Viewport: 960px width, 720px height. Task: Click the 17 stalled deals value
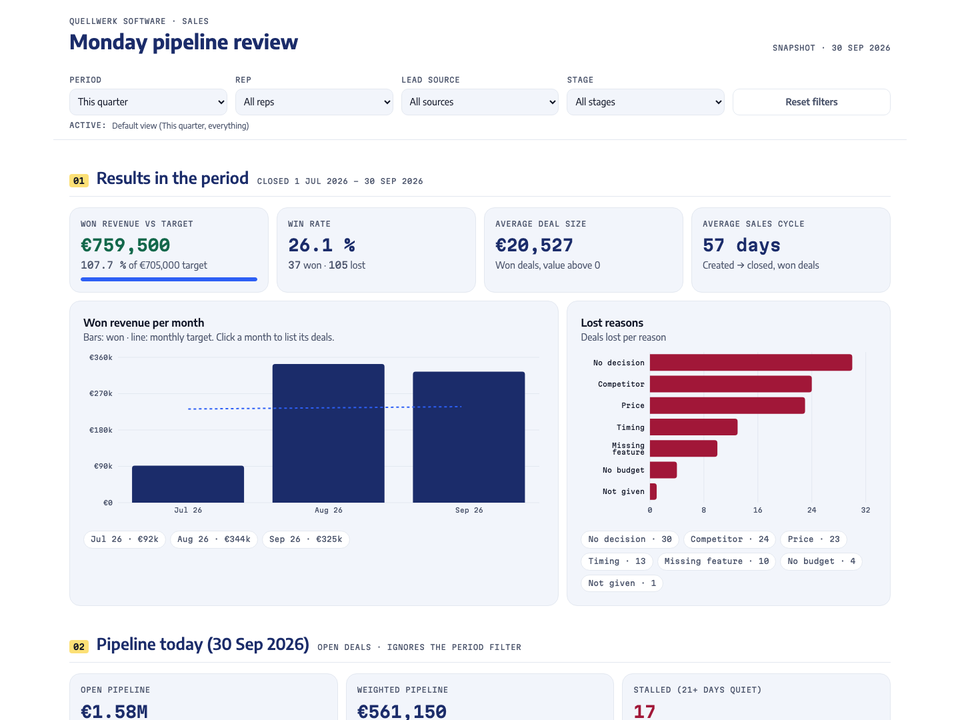[x=644, y=711]
